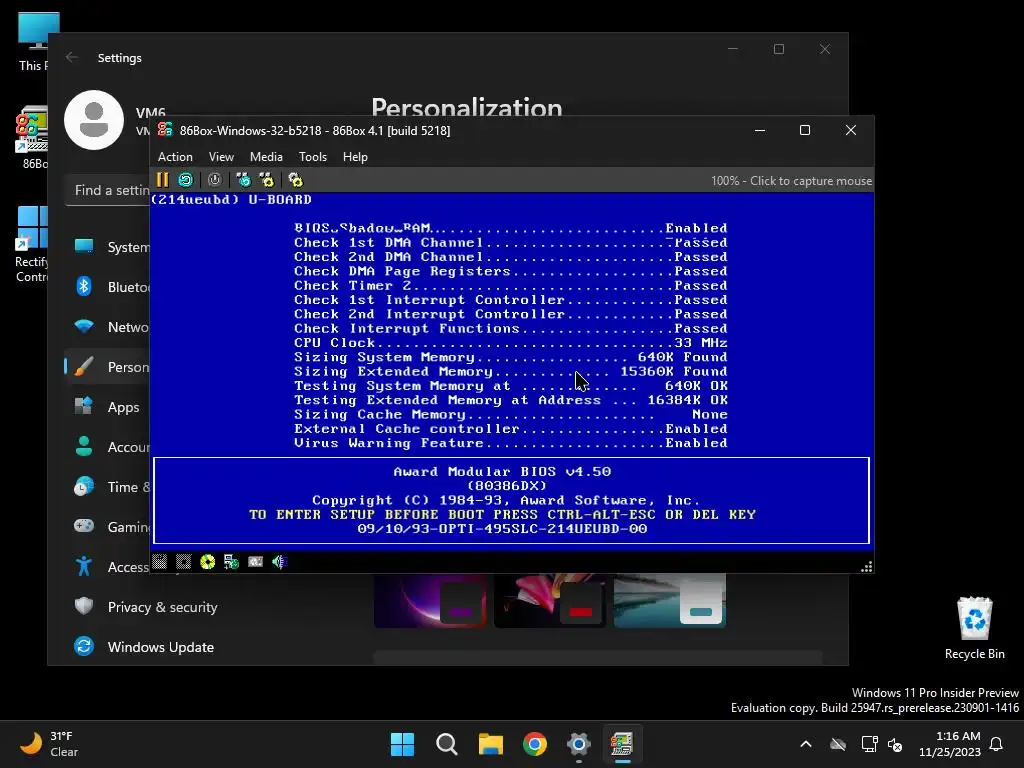Open clock and calendar 1:16 AM
The image size is (1024, 768).
click(950, 744)
